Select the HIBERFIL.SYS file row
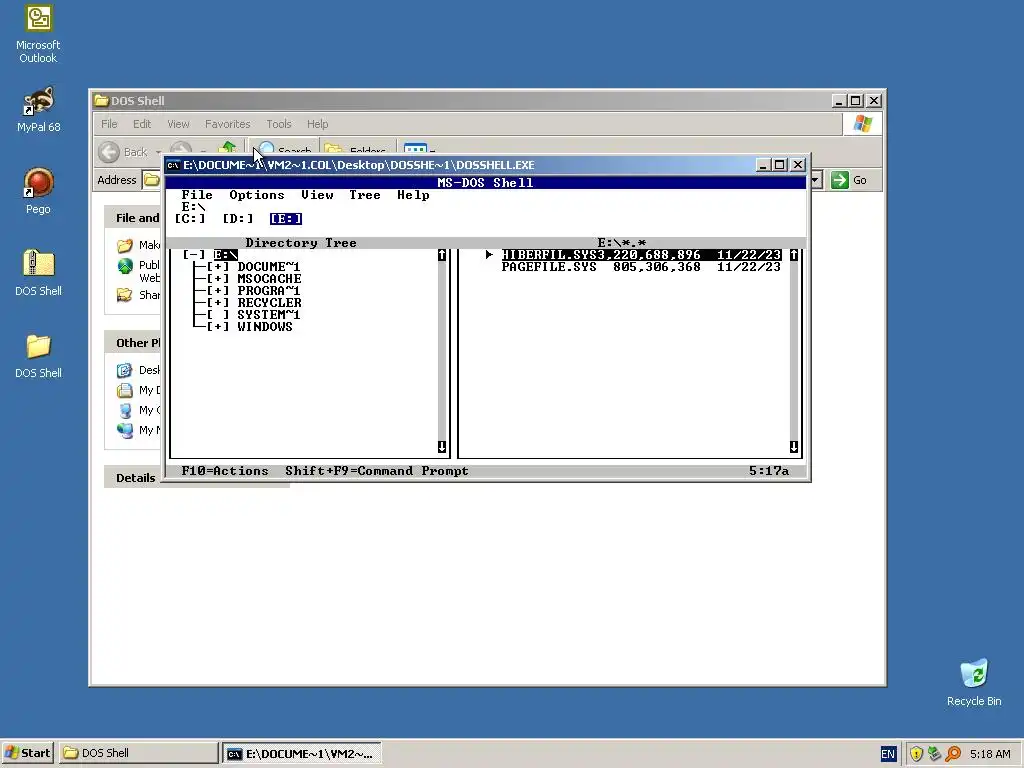Screen dimensions: 1024x768 (x=641, y=255)
